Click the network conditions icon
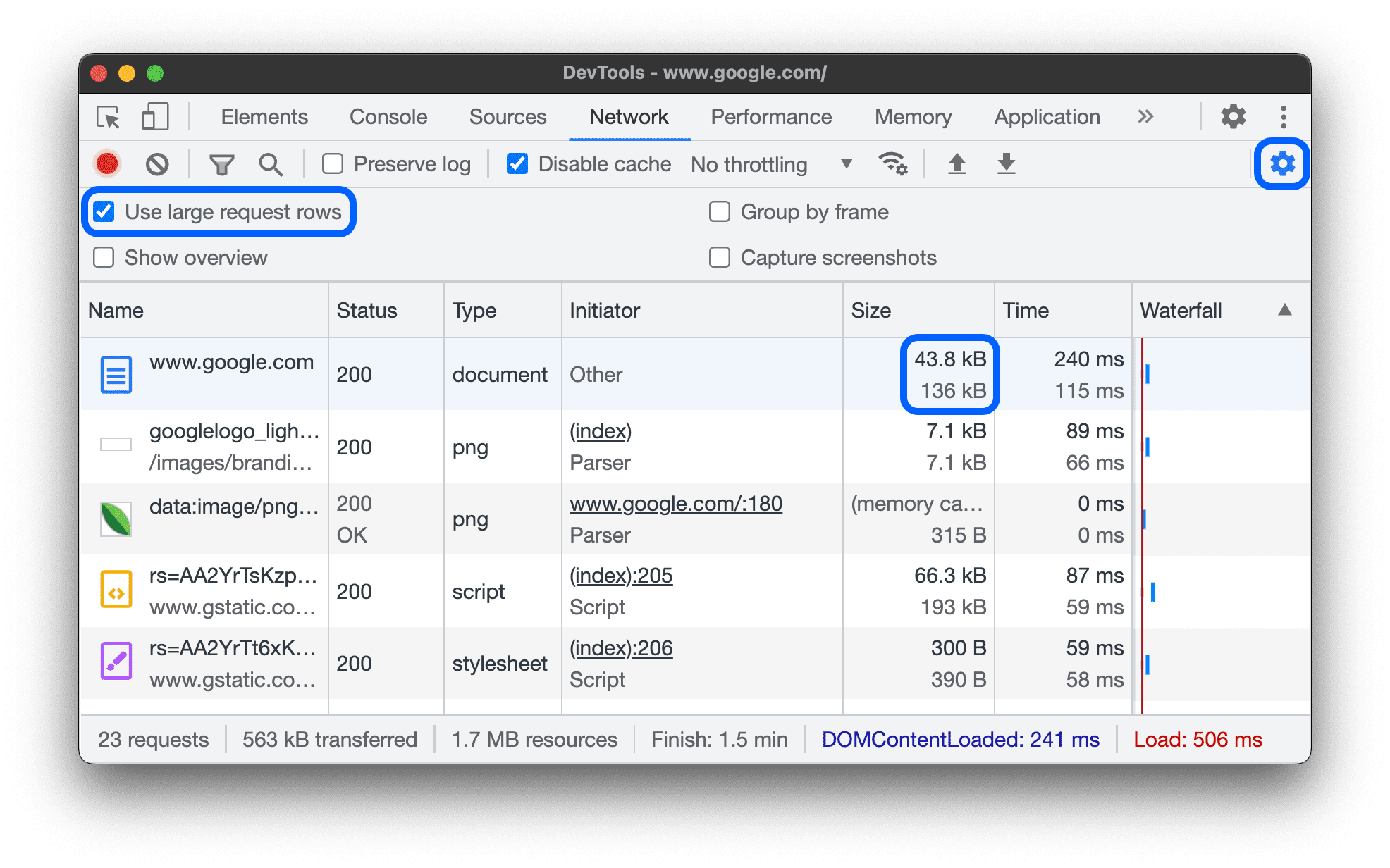Viewport: 1390px width, 868px height. [893, 163]
